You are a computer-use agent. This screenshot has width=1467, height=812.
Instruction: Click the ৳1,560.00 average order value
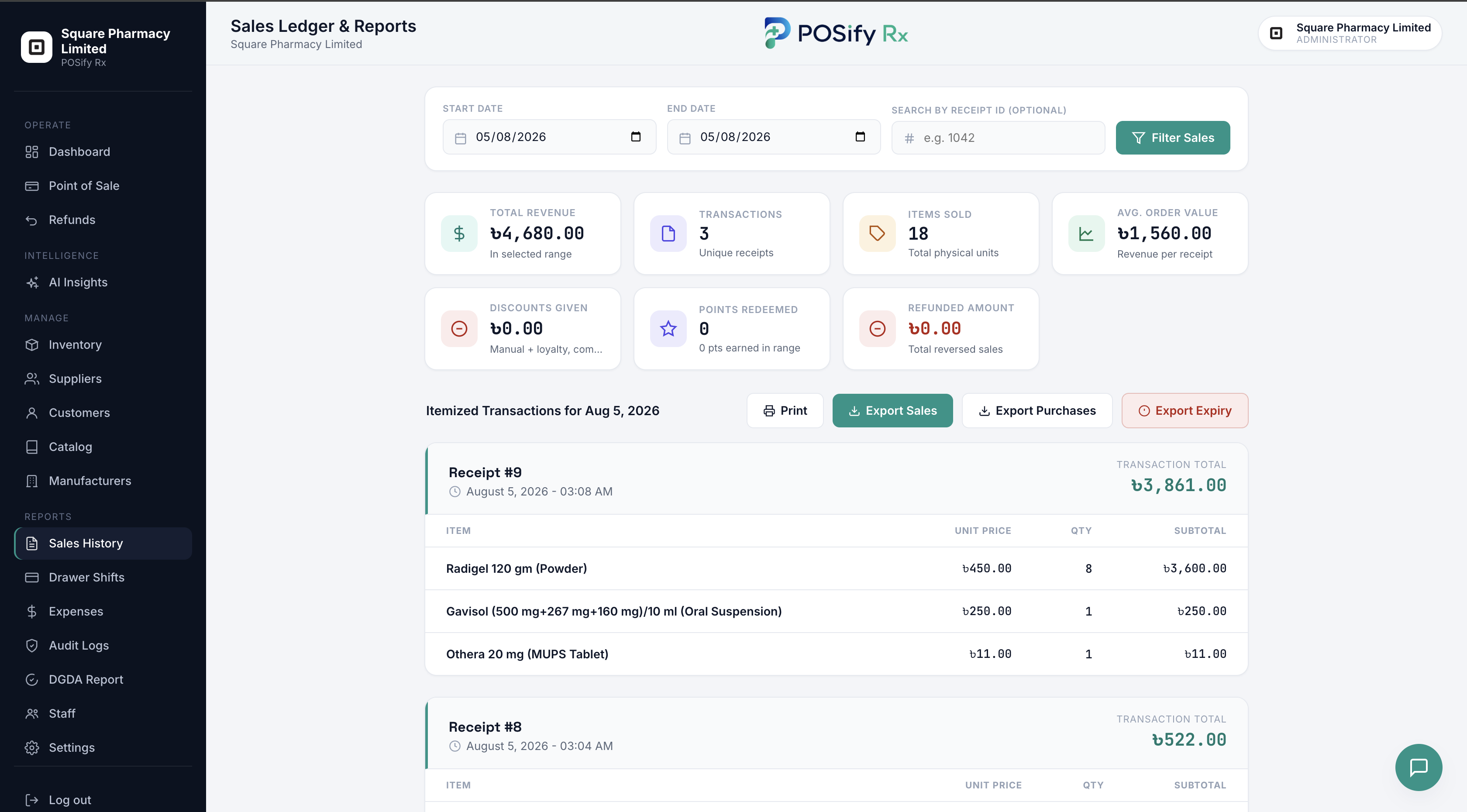1164,233
